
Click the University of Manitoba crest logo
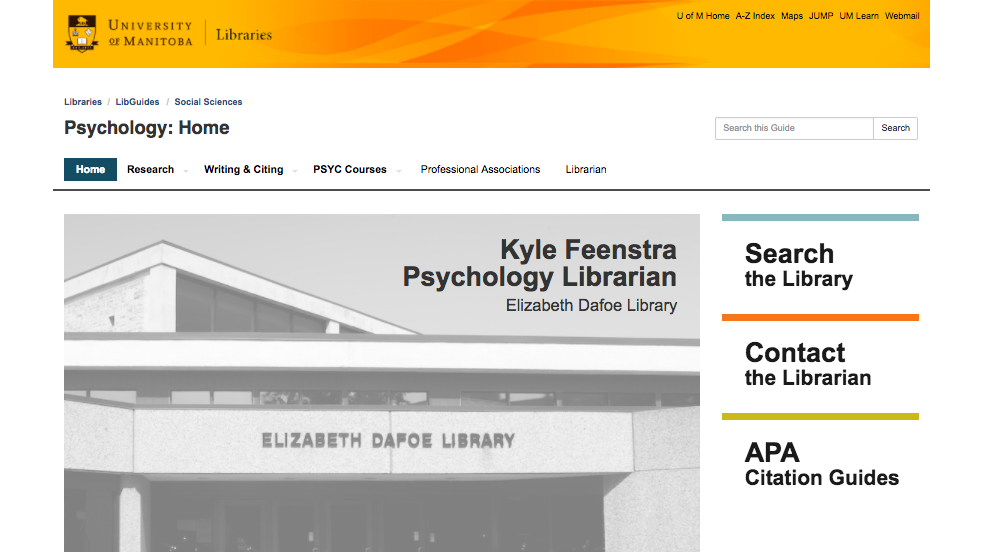coord(82,33)
